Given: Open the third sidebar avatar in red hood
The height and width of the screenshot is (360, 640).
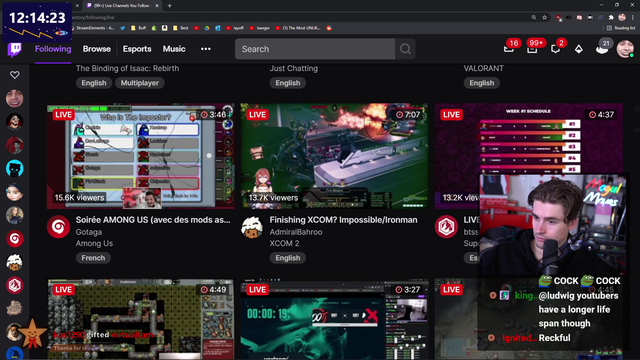Looking at the screenshot, I should pyautogui.click(x=15, y=145).
